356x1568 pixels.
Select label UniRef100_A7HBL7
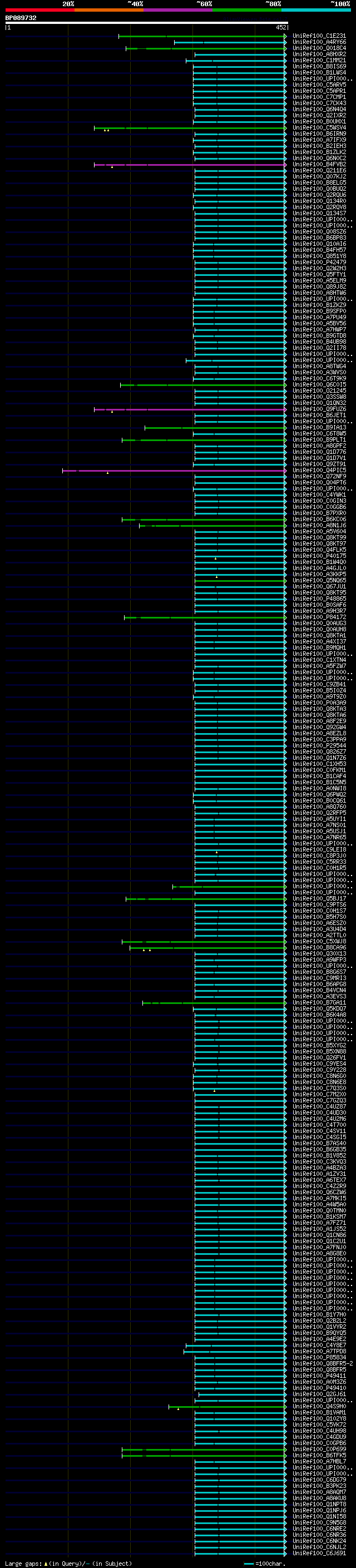point(319,1461)
